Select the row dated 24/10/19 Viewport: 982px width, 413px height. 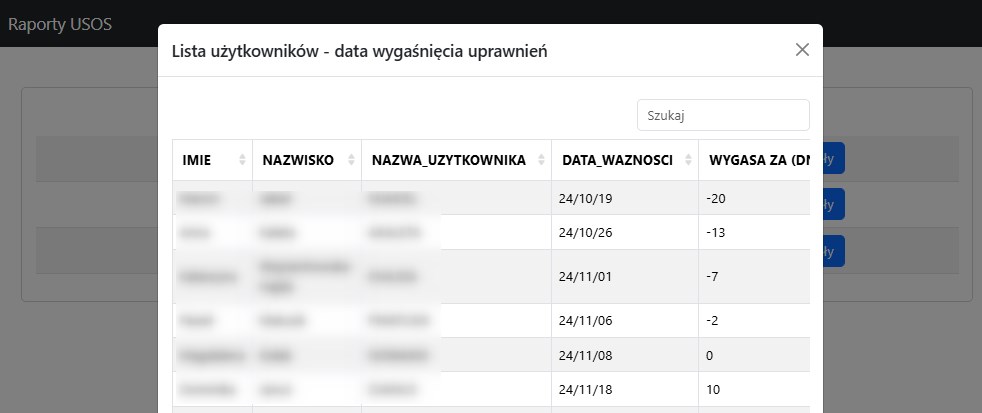pos(491,199)
